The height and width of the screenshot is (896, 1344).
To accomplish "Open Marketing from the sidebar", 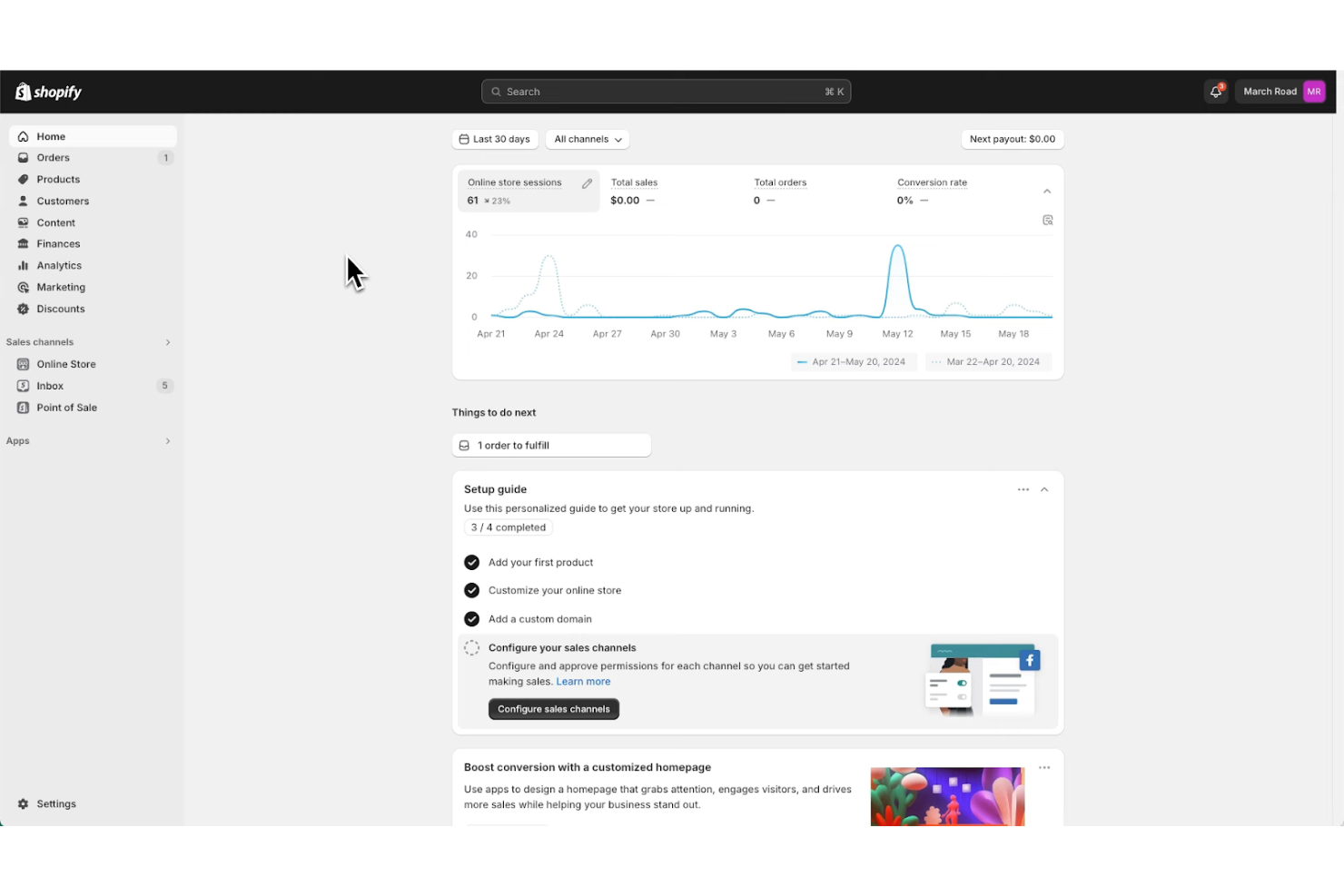I will [61, 287].
